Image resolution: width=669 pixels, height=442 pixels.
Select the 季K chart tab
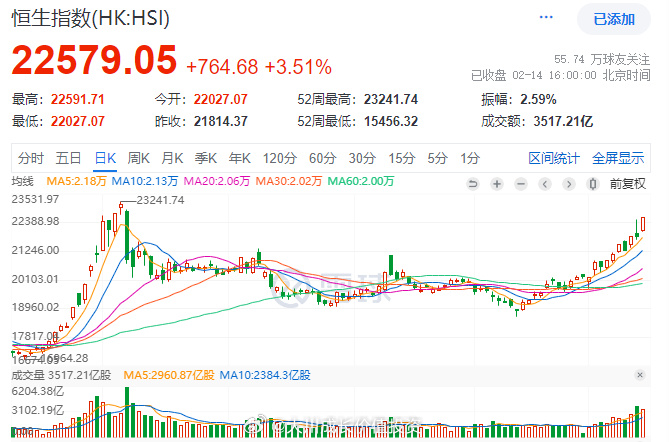coord(206,158)
